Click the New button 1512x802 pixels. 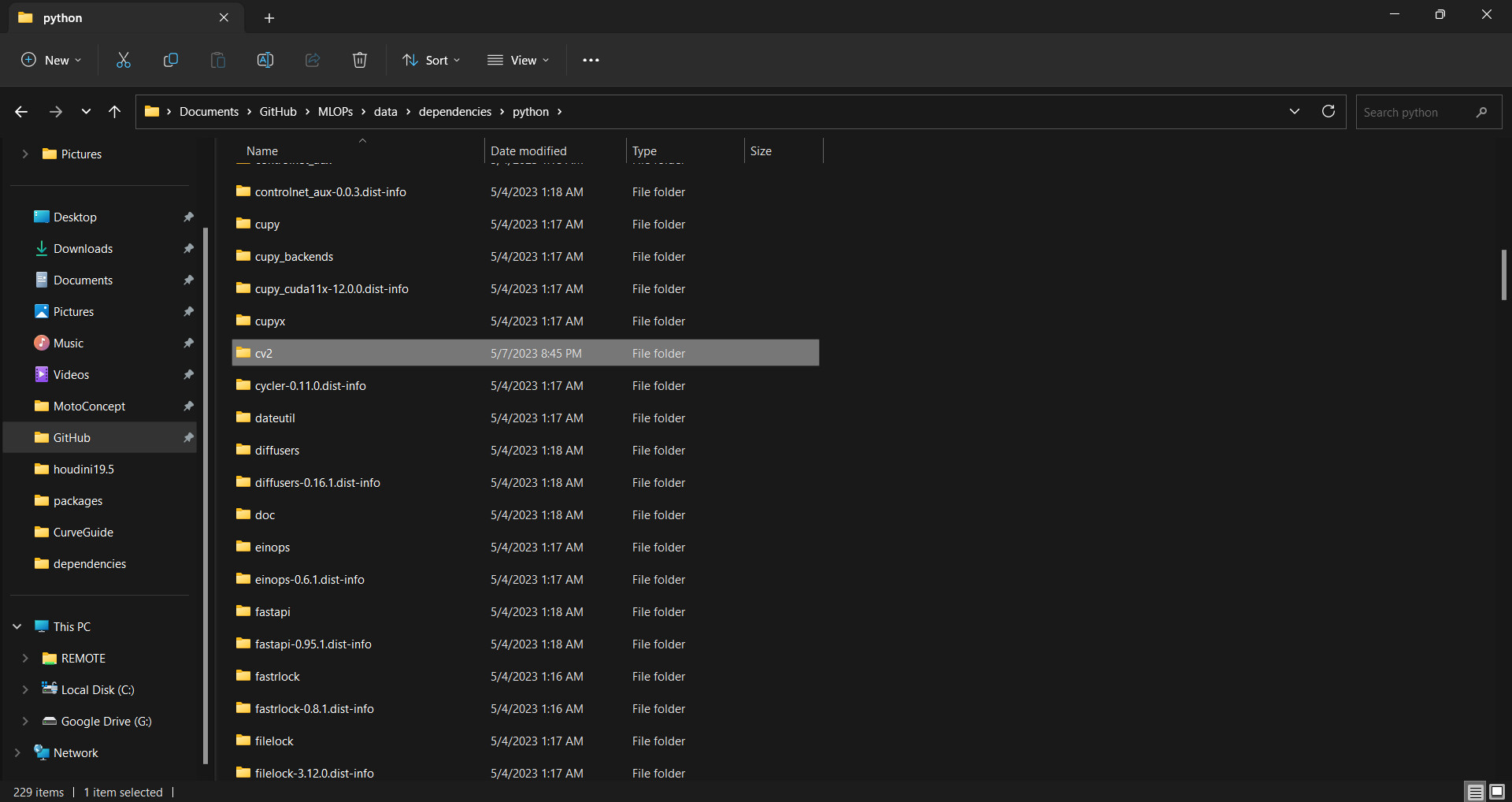click(51, 60)
